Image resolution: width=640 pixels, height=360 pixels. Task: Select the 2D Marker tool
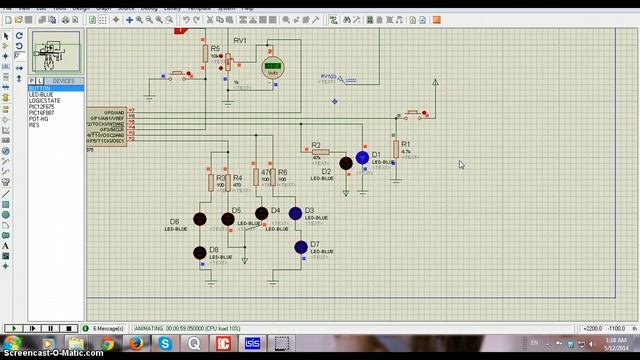click(6, 266)
